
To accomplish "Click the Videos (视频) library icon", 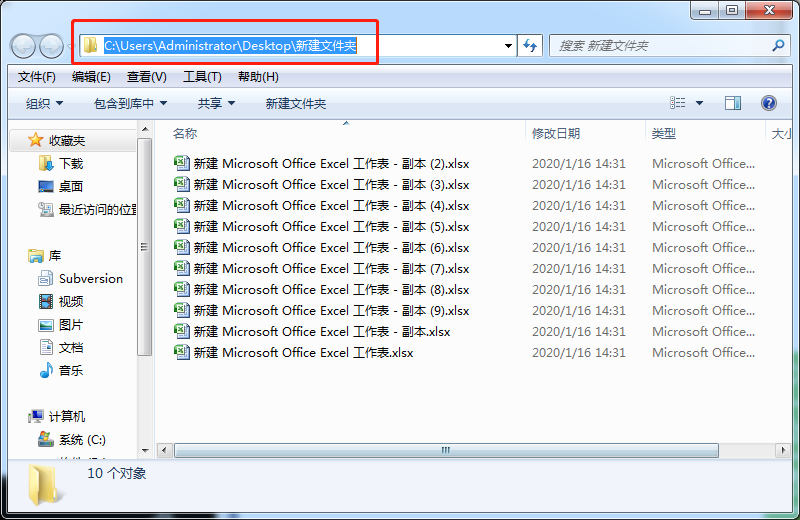I will (x=46, y=302).
